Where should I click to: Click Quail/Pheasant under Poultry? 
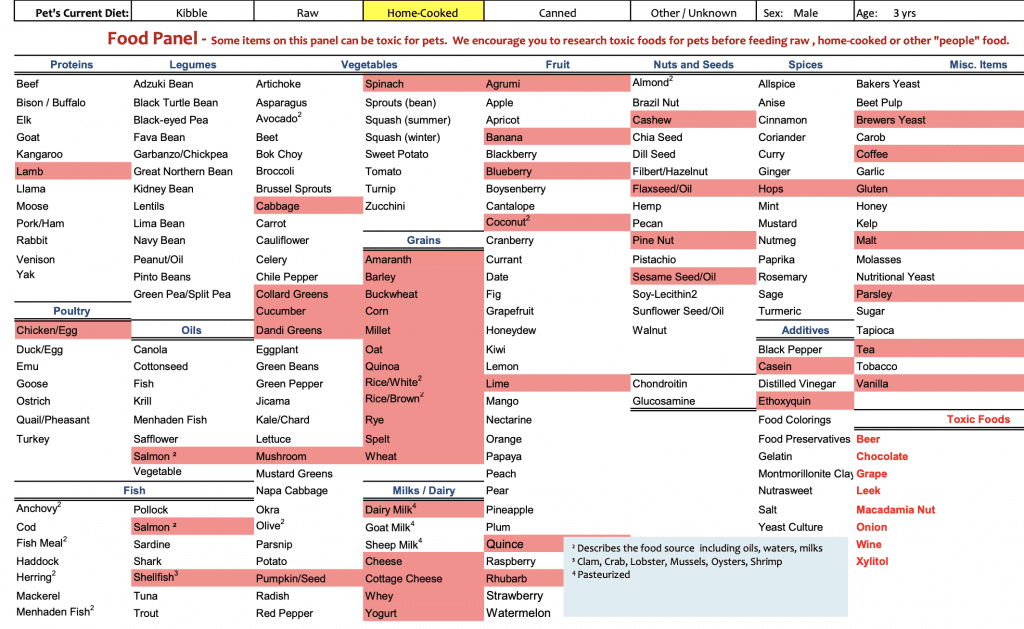click(x=53, y=419)
